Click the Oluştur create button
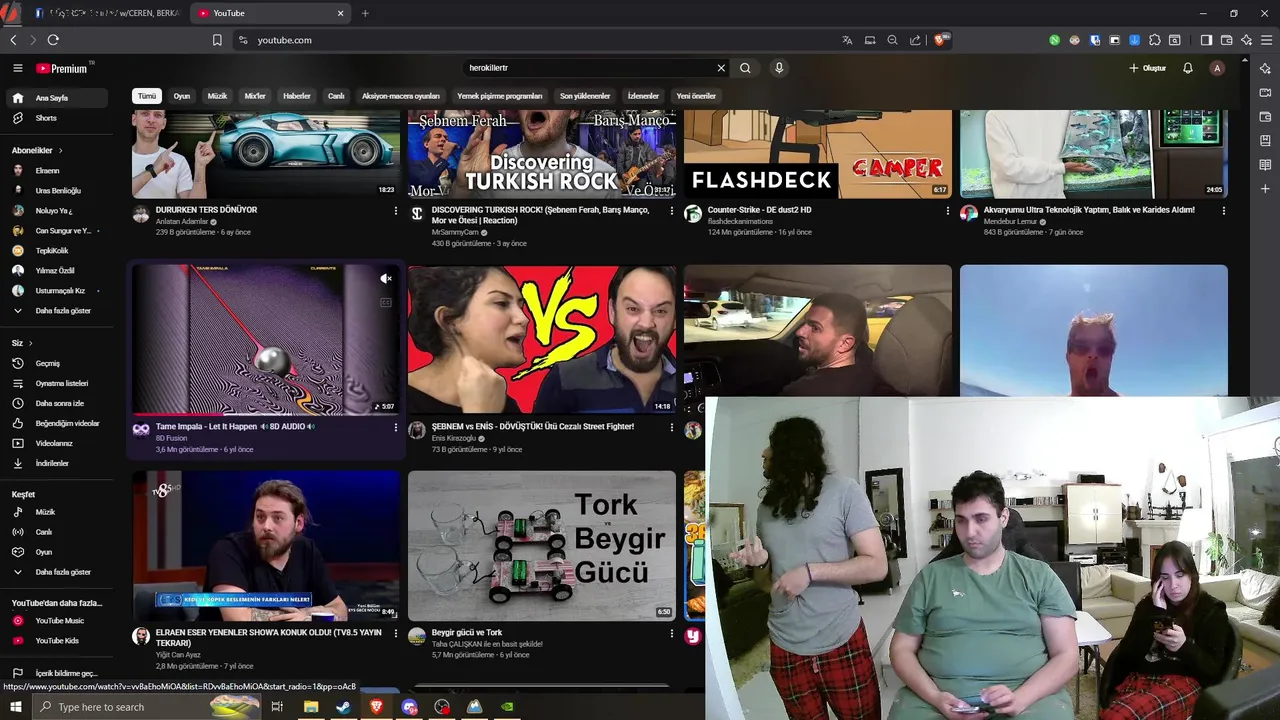 [x=1148, y=68]
